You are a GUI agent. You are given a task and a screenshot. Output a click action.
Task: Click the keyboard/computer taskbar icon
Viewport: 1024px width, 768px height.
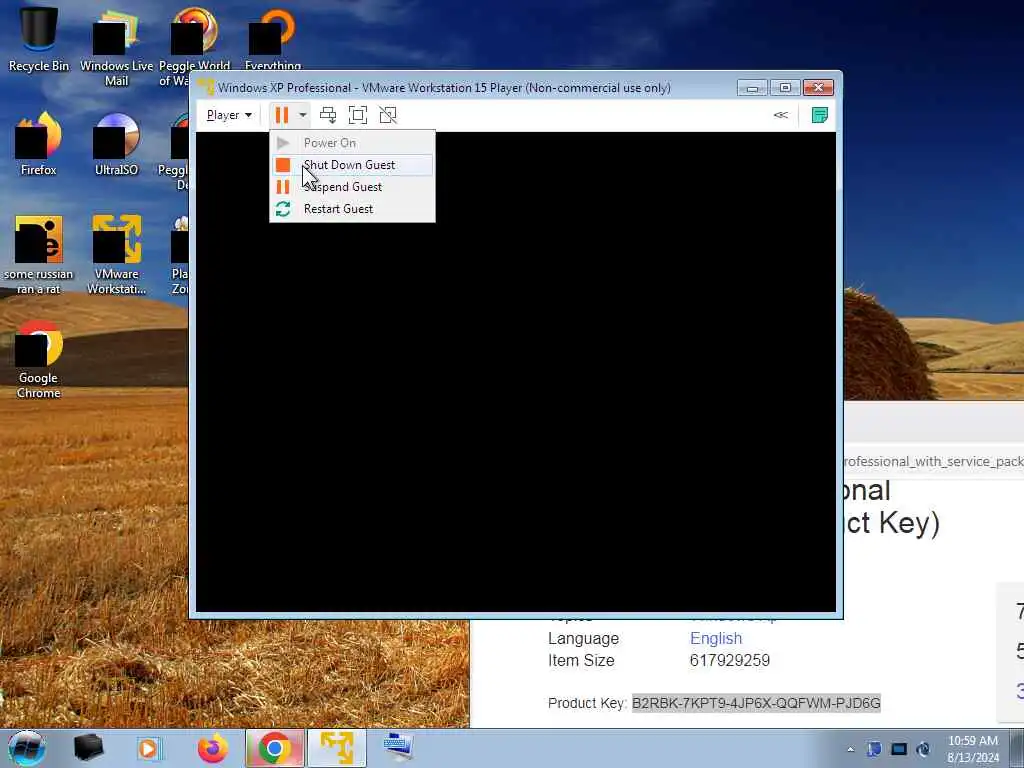click(398, 748)
